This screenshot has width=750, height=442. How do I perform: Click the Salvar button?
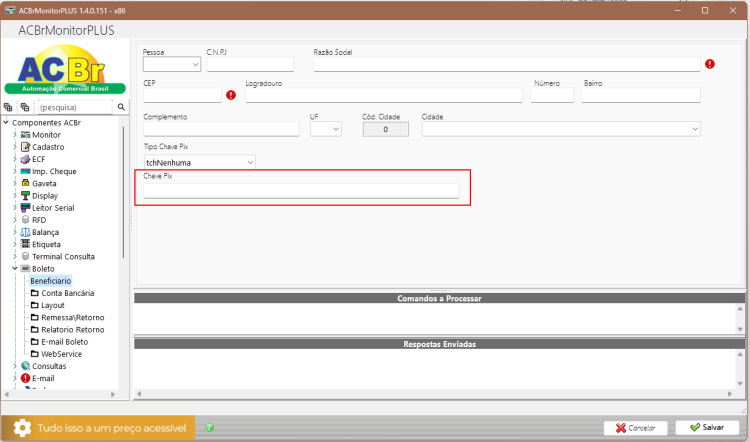(707, 427)
